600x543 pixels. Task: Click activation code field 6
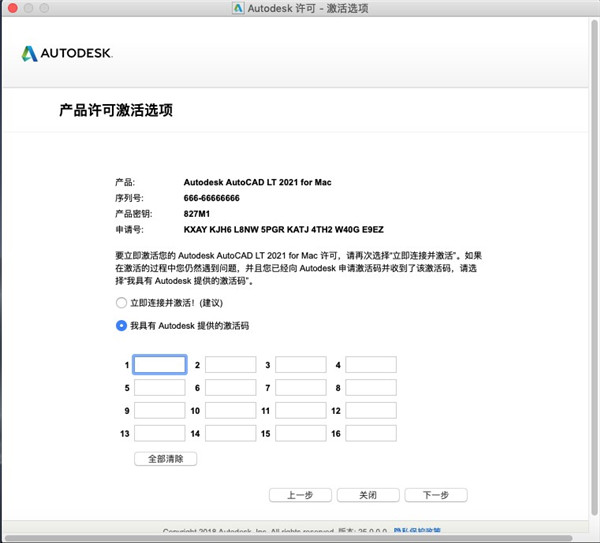tap(230, 388)
